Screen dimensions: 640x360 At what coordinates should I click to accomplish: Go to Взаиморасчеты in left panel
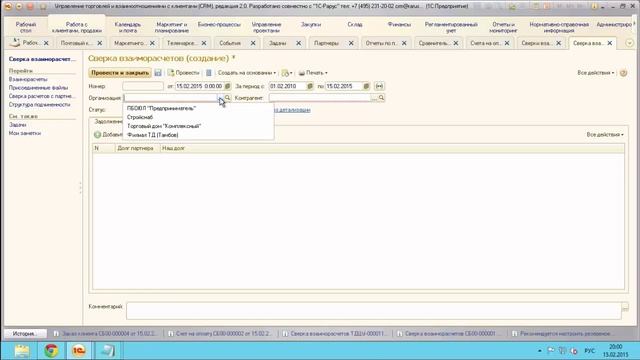pyautogui.click(x=28, y=79)
